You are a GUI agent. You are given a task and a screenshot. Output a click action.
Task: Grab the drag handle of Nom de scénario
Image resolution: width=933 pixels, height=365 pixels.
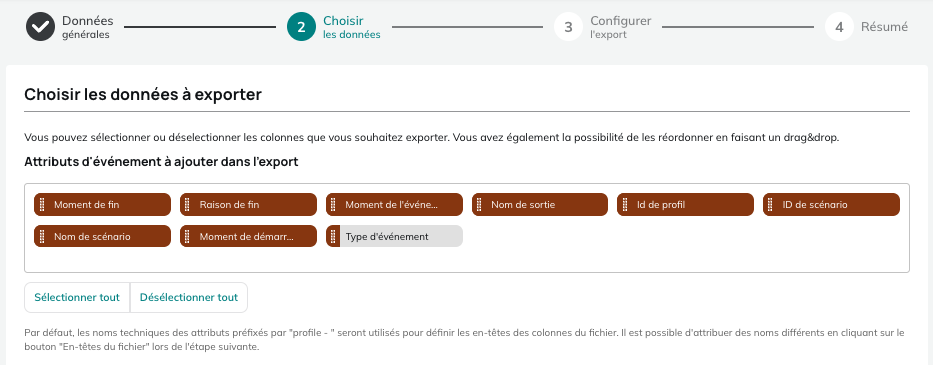[42, 236]
